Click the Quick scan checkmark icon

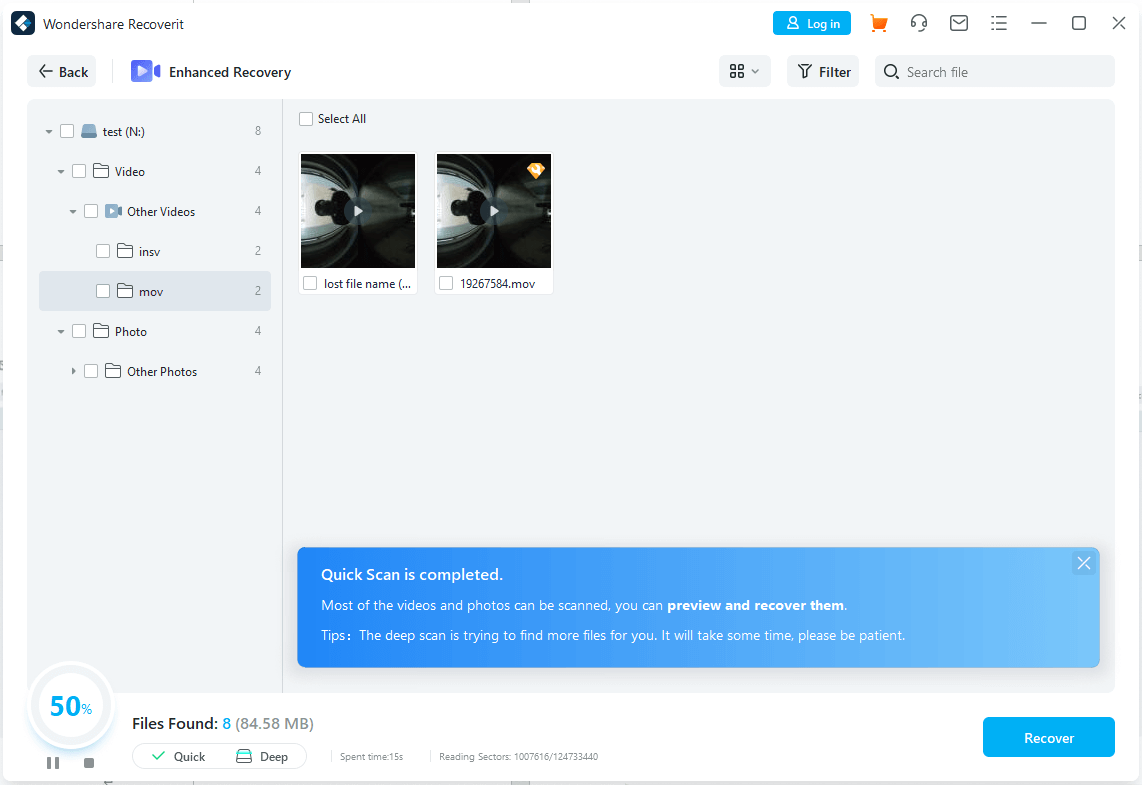pos(158,757)
